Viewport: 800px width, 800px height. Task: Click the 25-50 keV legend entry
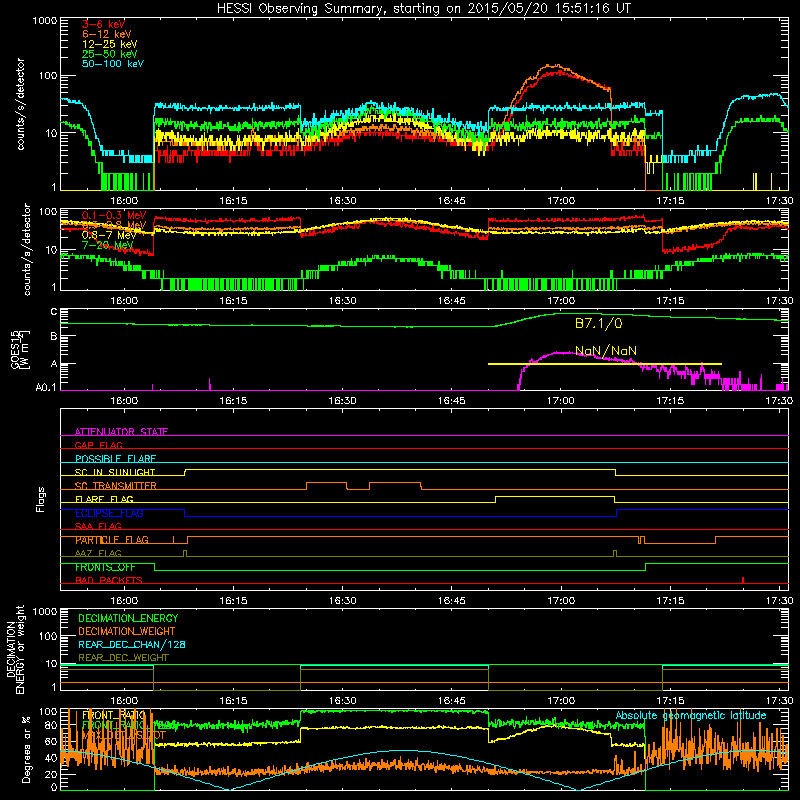click(110, 54)
